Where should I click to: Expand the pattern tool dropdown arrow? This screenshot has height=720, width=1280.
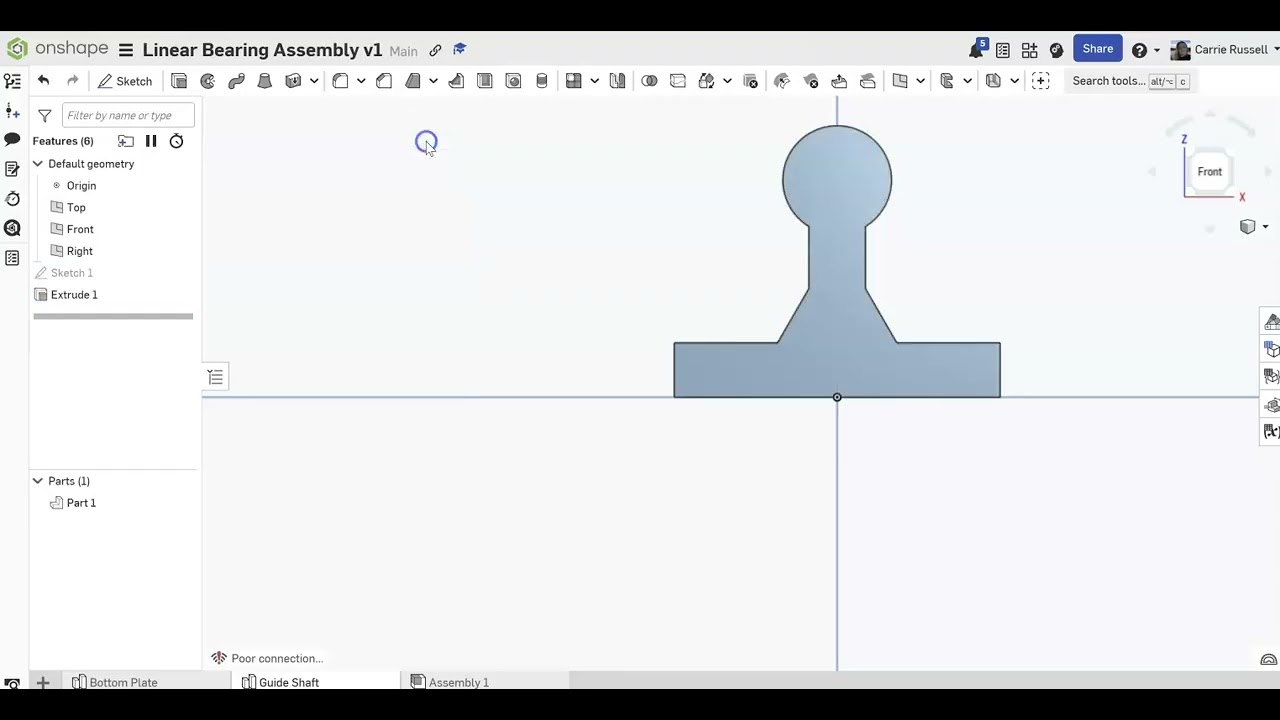[594, 81]
